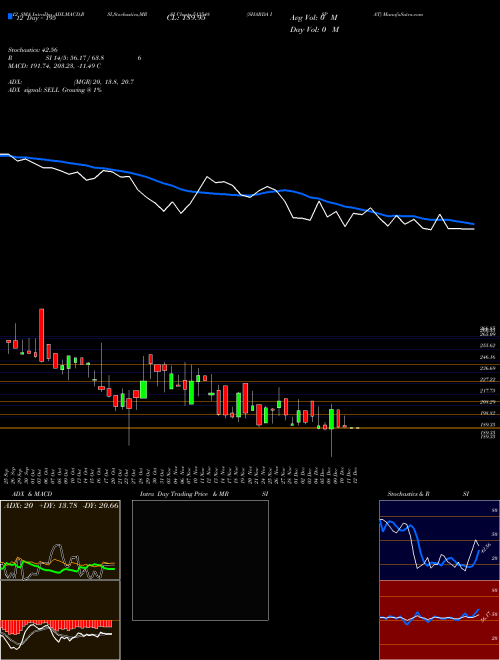Image resolution: width=500 pixels, height=660 pixels.
Task: Click the 'Stochastics & R' panel title
Action: click(409, 494)
